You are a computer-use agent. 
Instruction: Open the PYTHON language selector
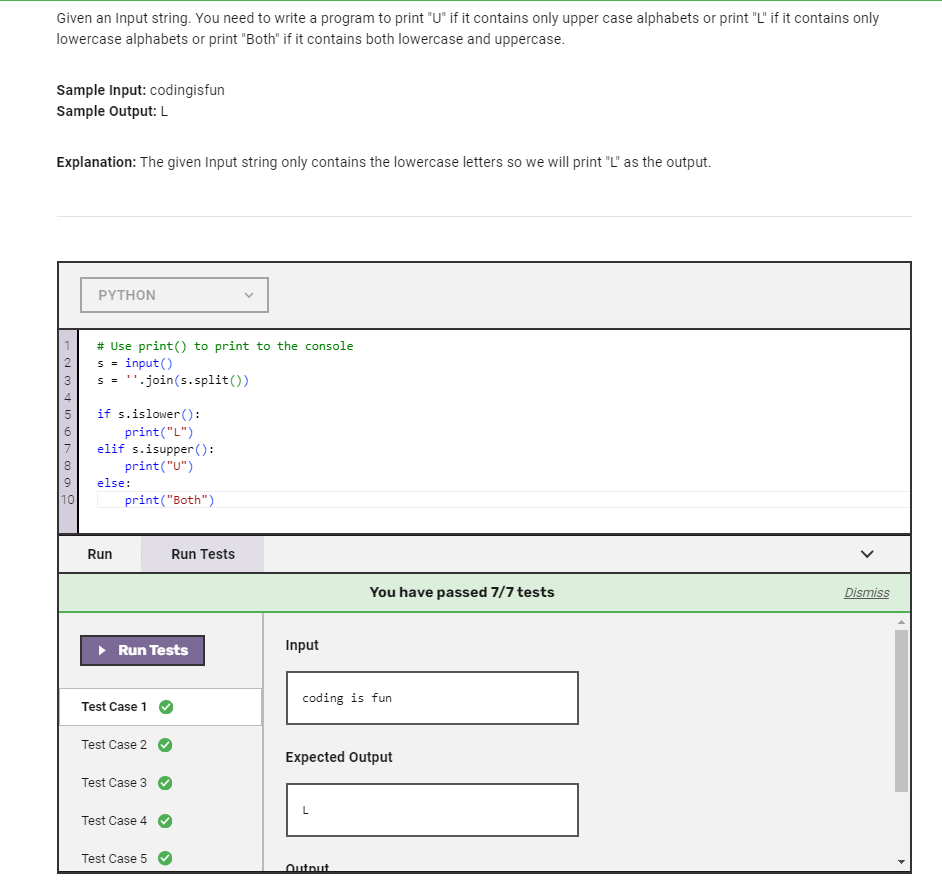(x=174, y=294)
